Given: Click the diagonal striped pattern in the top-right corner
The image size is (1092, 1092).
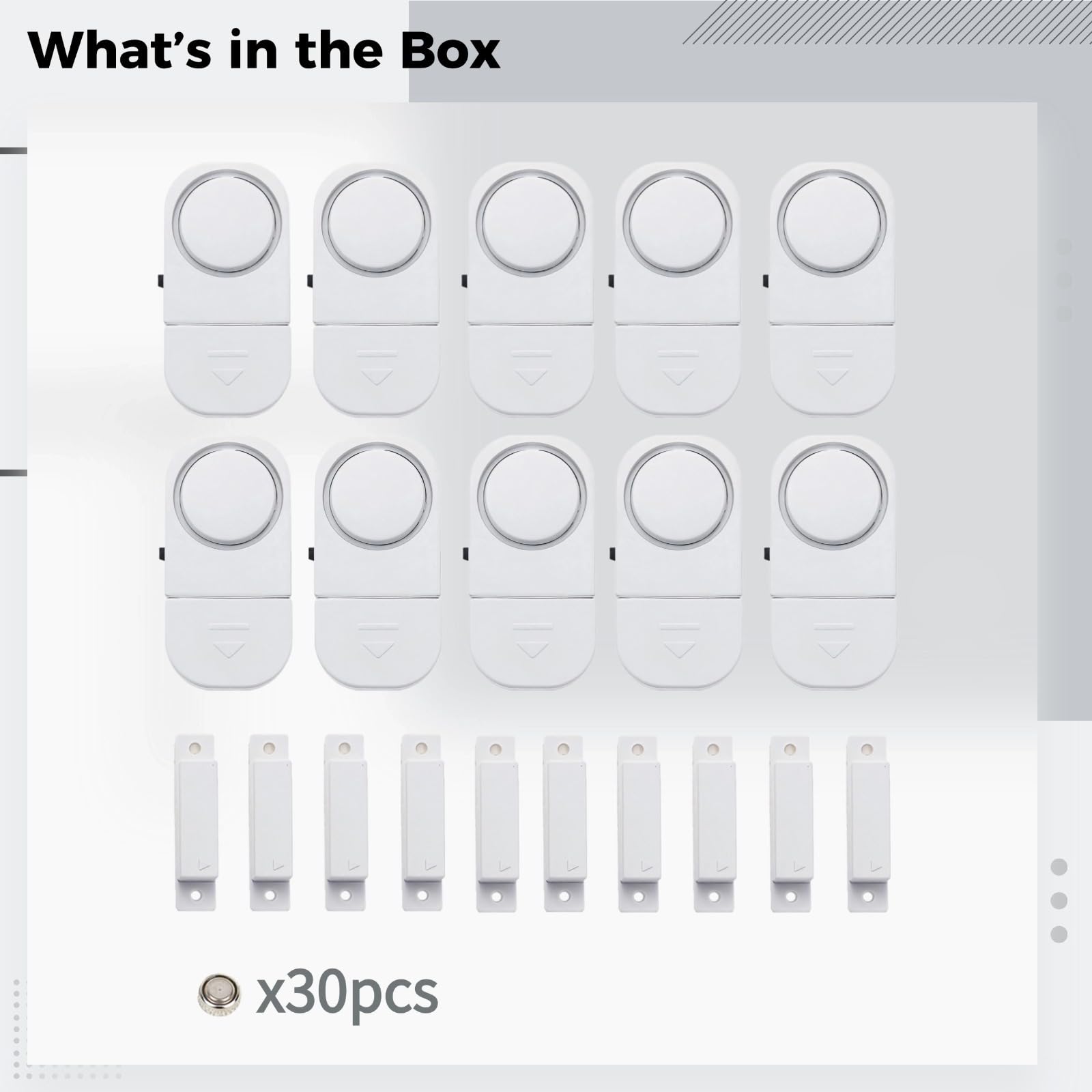Looking at the screenshot, I should [887, 22].
